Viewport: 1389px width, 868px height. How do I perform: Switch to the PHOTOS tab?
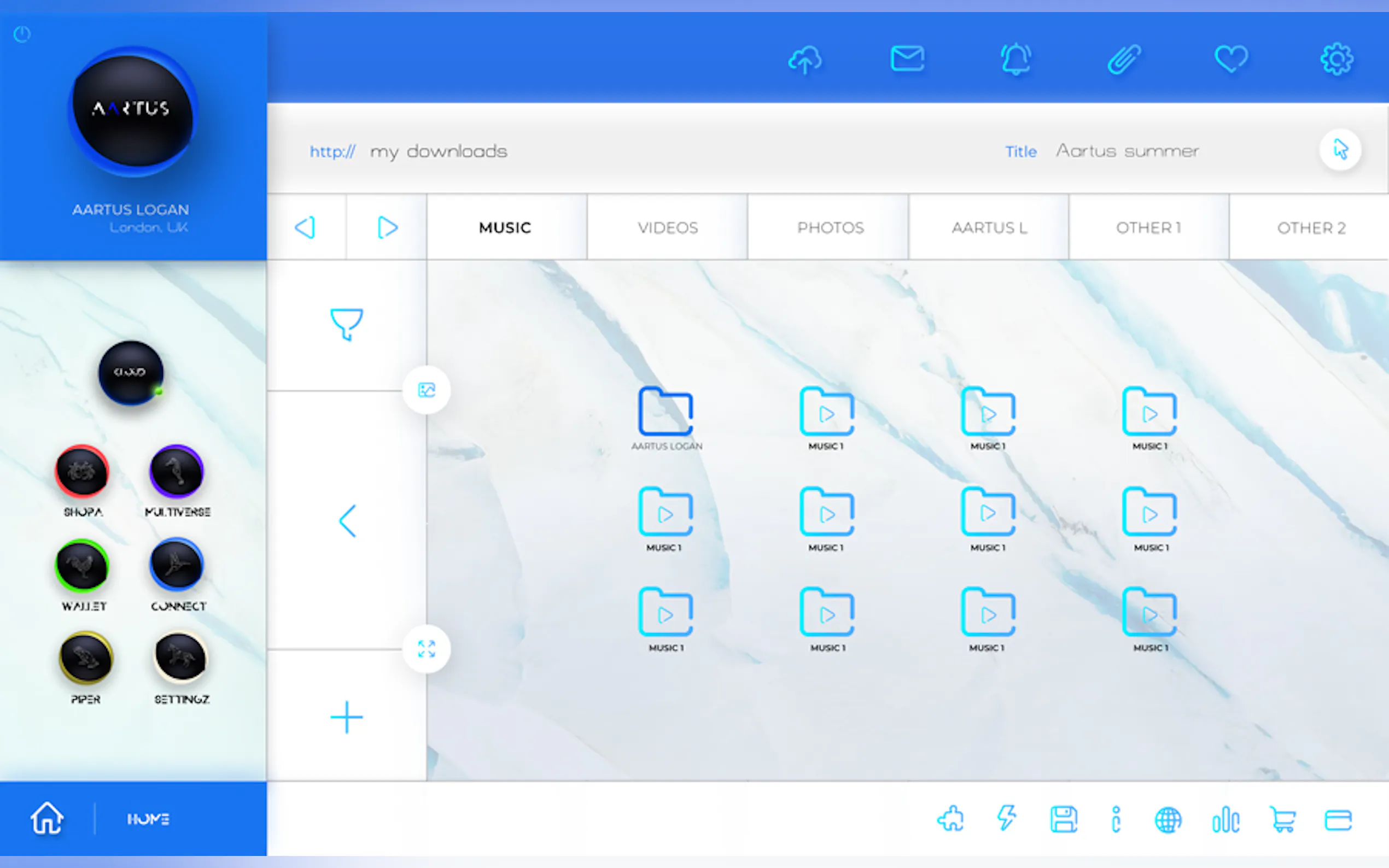point(830,227)
